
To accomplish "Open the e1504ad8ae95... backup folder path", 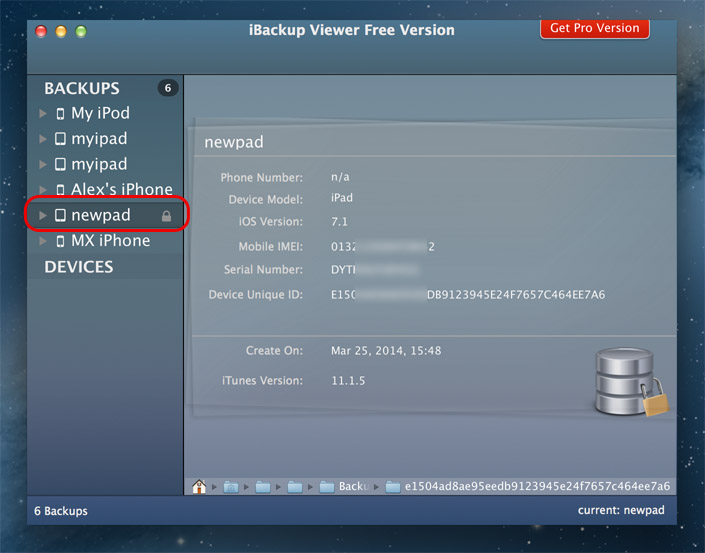I will pos(528,486).
